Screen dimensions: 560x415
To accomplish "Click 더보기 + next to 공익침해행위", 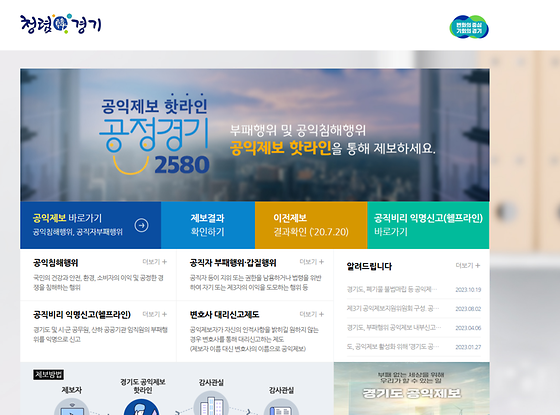I will 155,262.
